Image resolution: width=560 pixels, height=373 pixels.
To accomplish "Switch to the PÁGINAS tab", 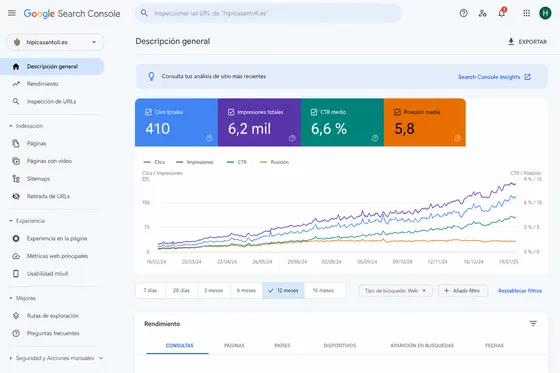I will click(234, 345).
